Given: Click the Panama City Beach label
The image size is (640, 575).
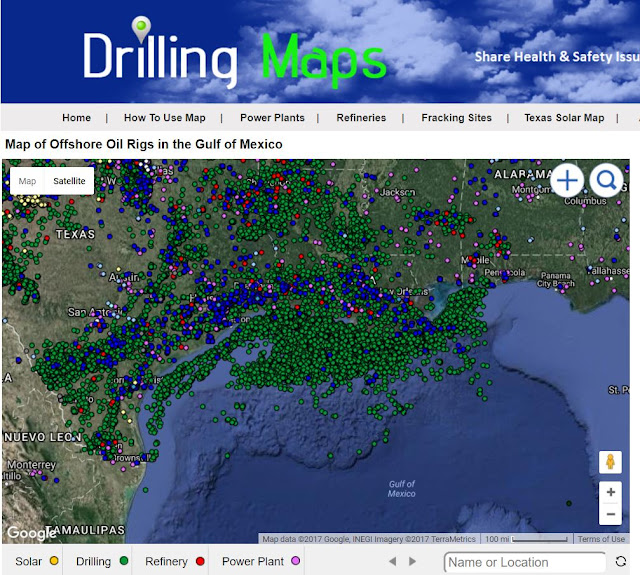Looking at the screenshot, I should [556, 280].
